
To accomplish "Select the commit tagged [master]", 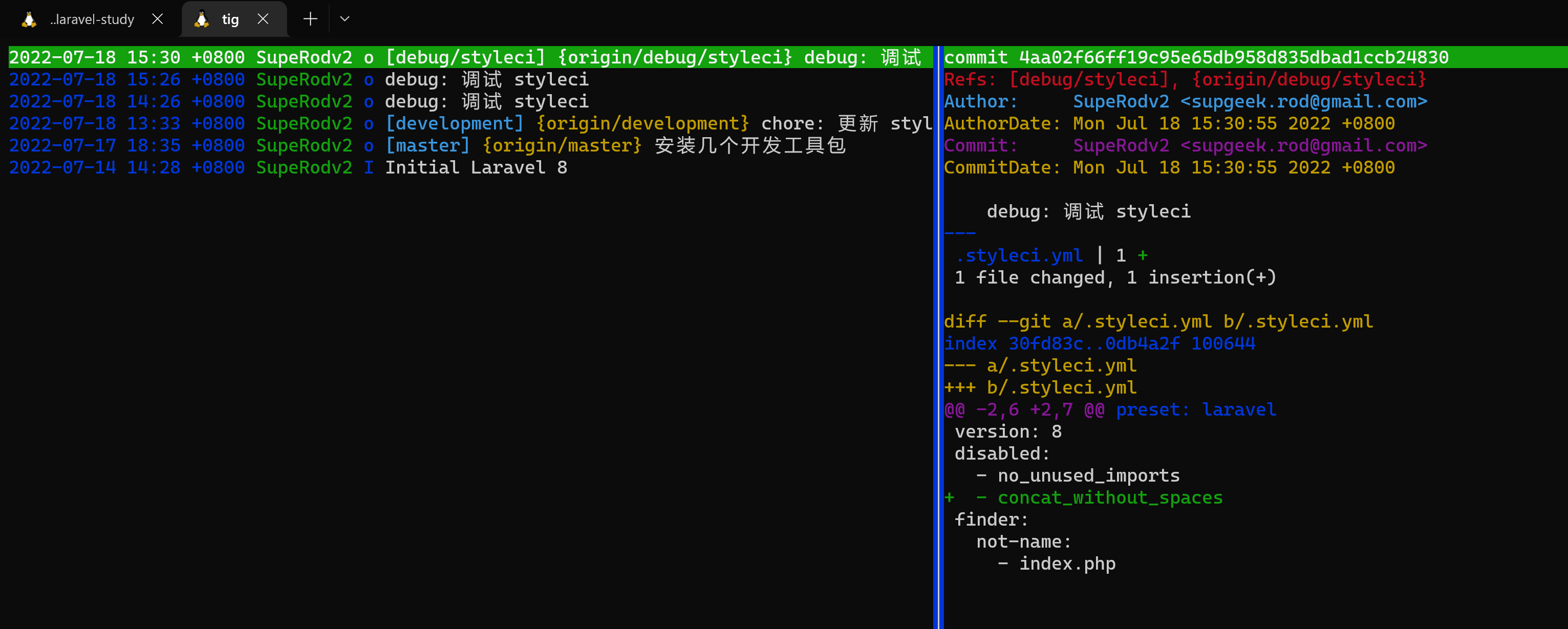I will tap(427, 145).
